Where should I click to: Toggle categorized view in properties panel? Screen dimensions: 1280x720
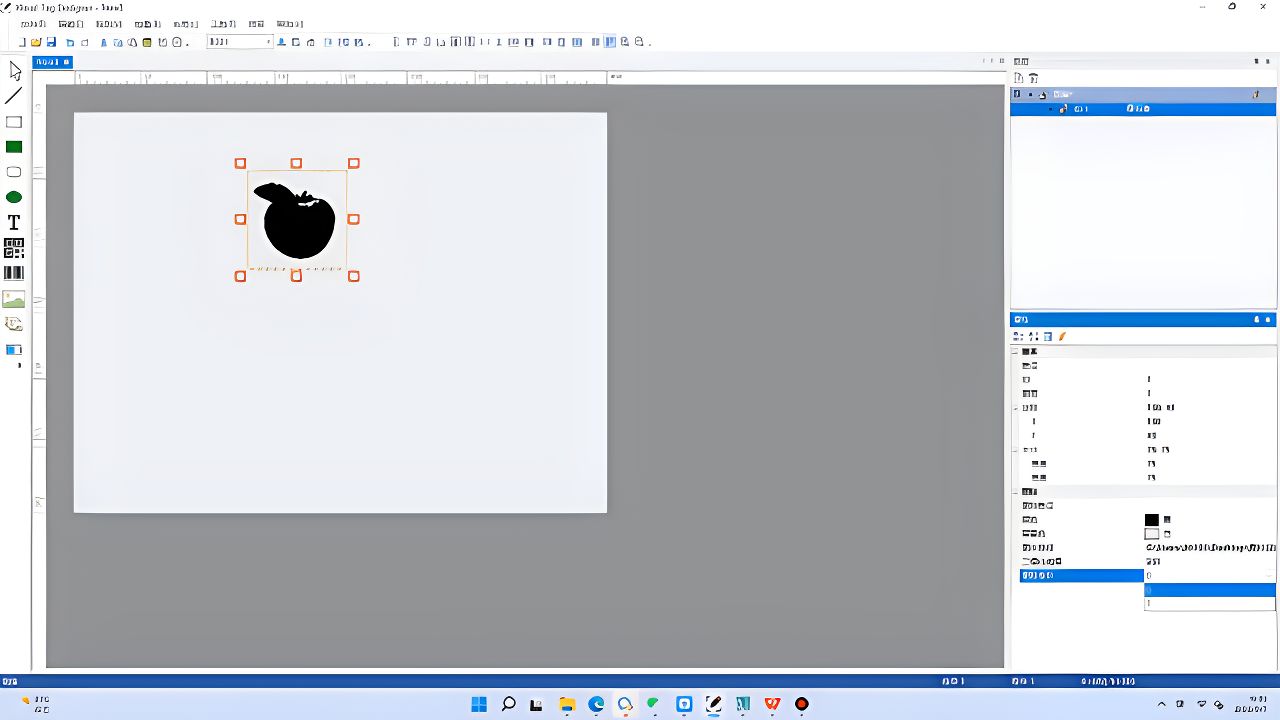1019,337
